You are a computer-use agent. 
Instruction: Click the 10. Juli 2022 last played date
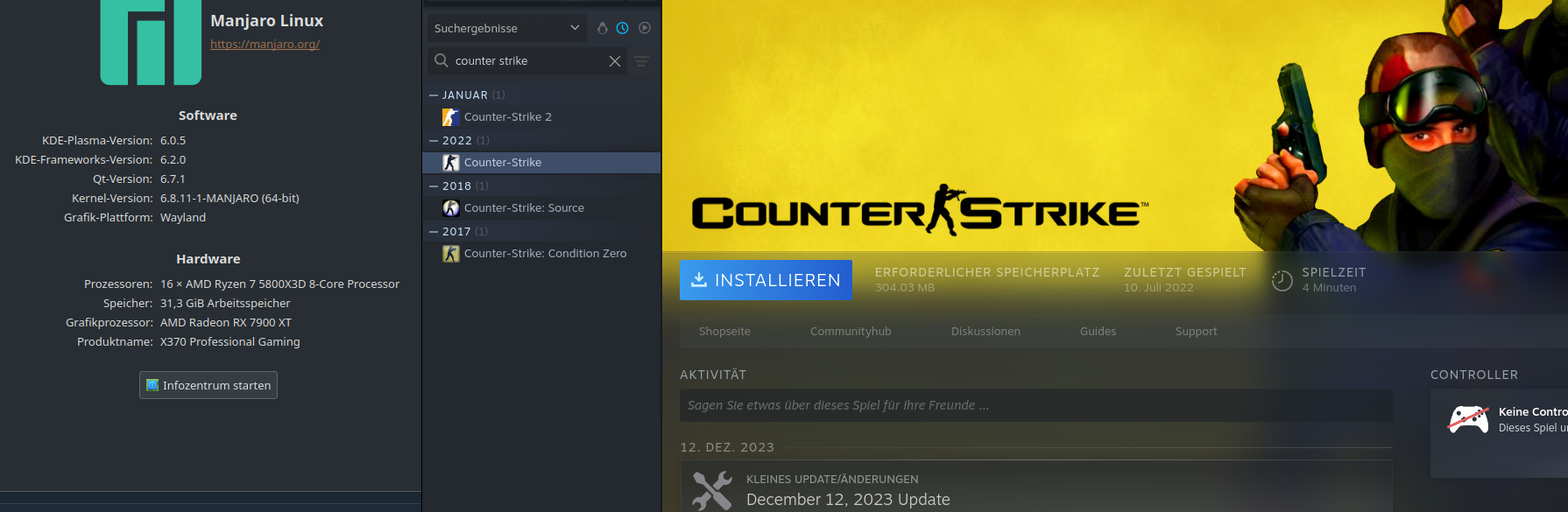1159,288
